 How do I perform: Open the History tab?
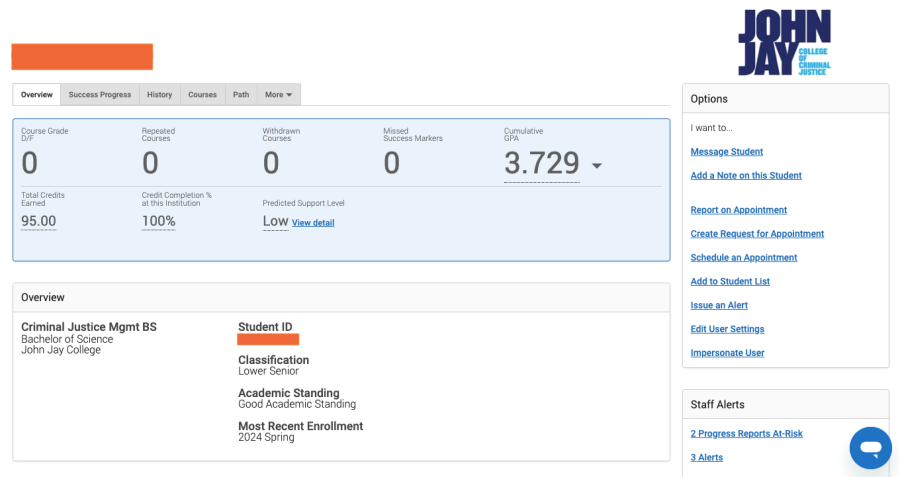159,95
